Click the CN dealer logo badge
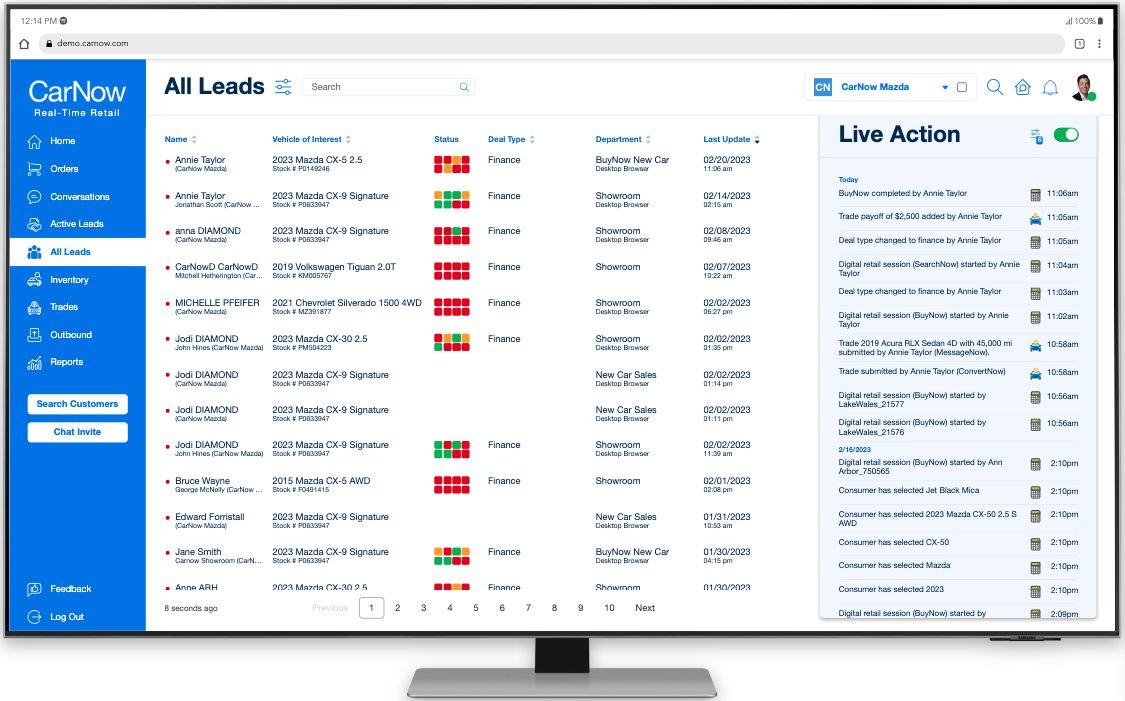 click(823, 87)
